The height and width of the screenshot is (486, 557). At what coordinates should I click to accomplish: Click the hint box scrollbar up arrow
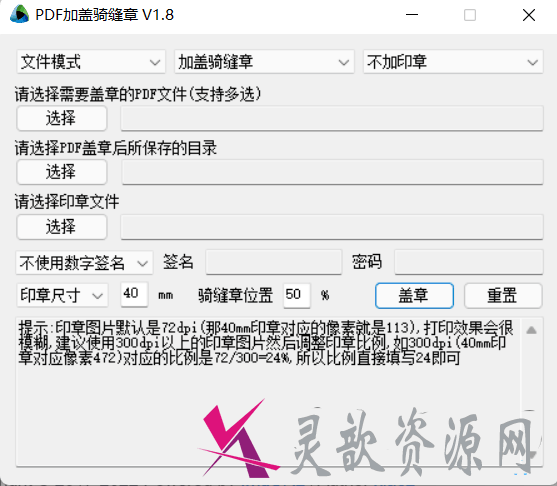tap(531, 330)
